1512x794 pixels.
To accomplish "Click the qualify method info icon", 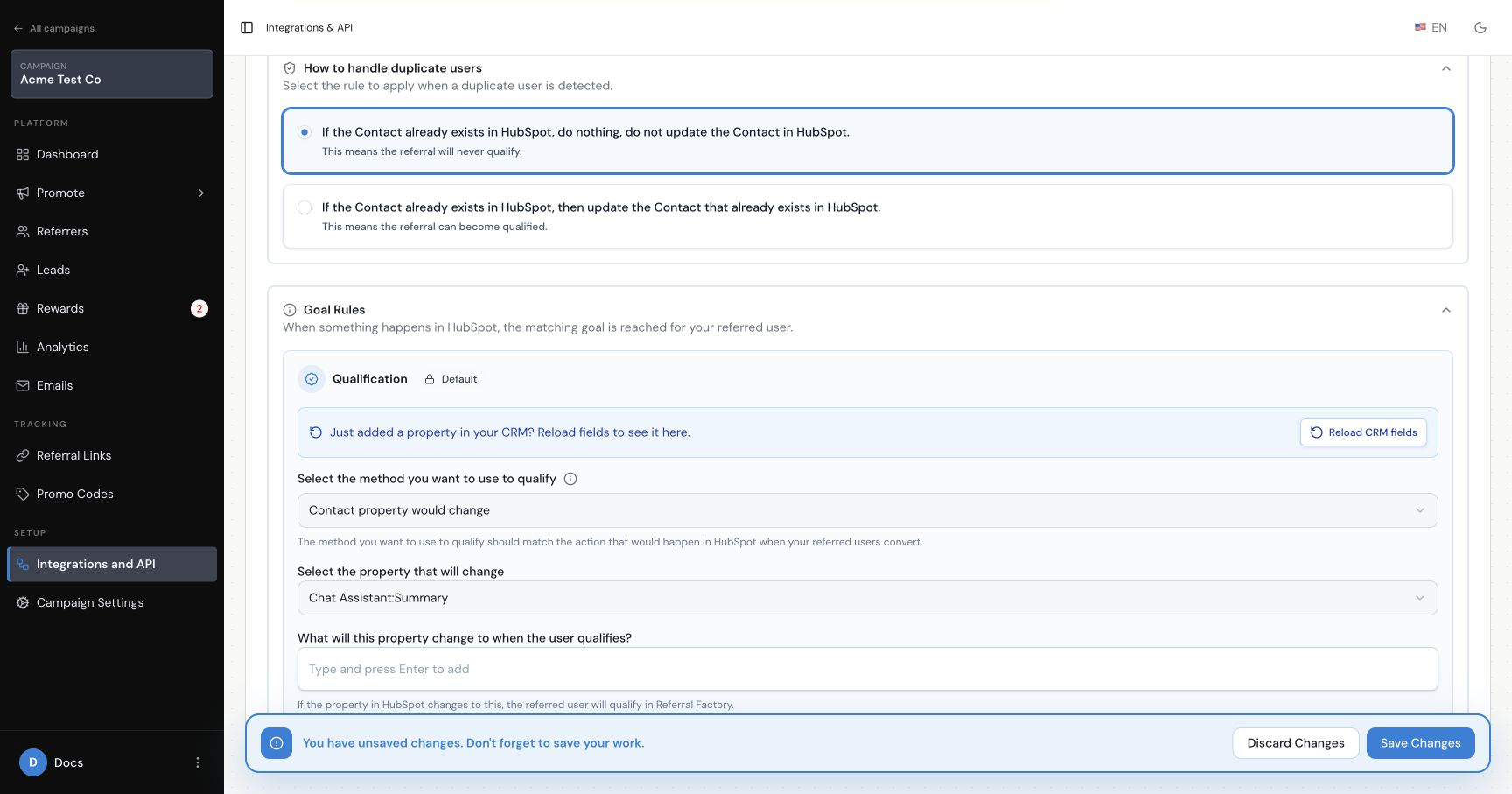I will 570,479.
